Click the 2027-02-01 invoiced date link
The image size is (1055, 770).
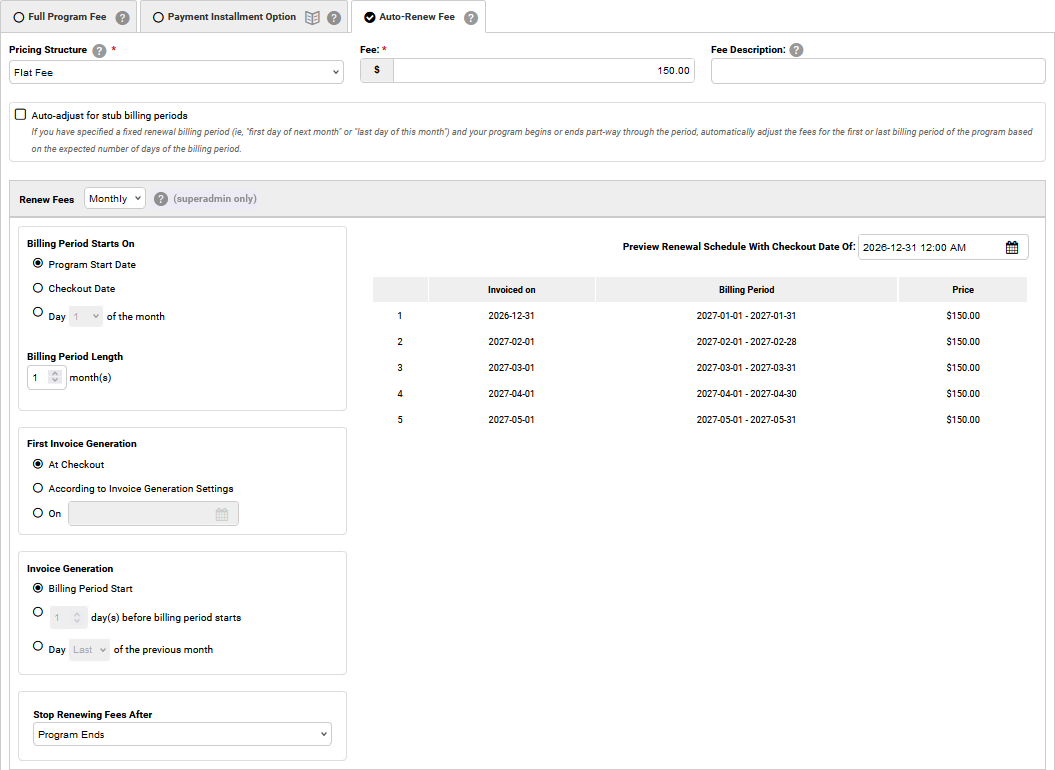click(511, 341)
